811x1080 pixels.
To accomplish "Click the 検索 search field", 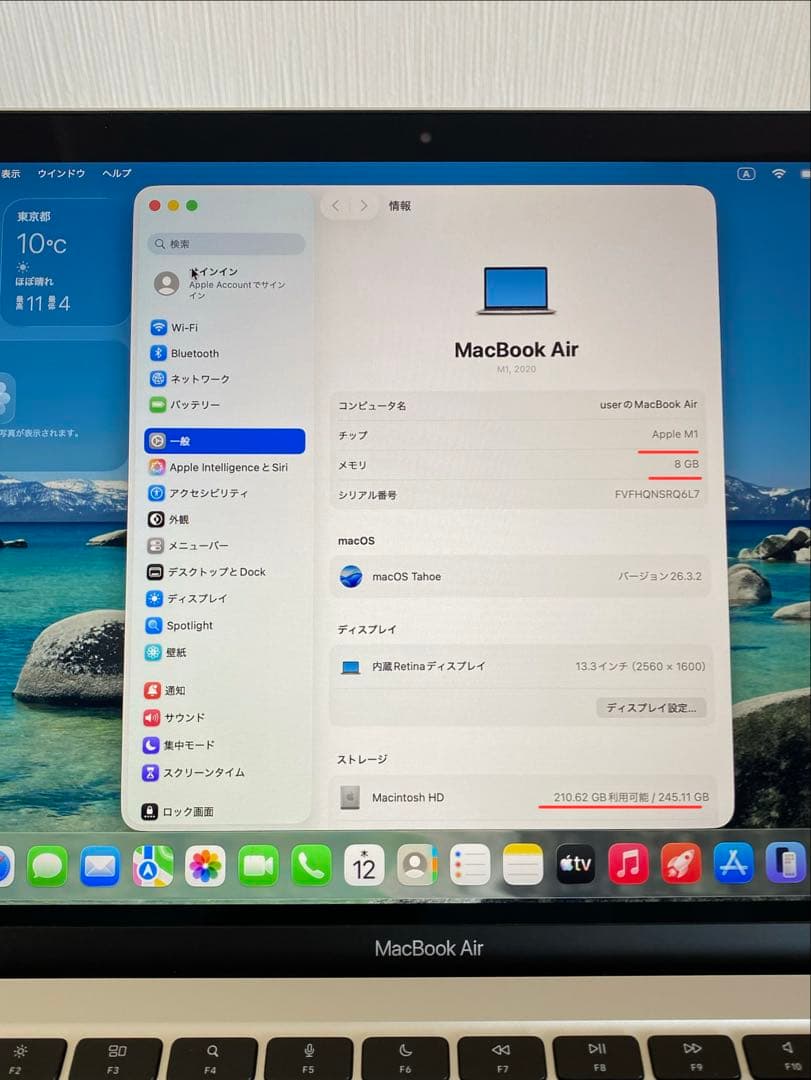I will click(226, 244).
